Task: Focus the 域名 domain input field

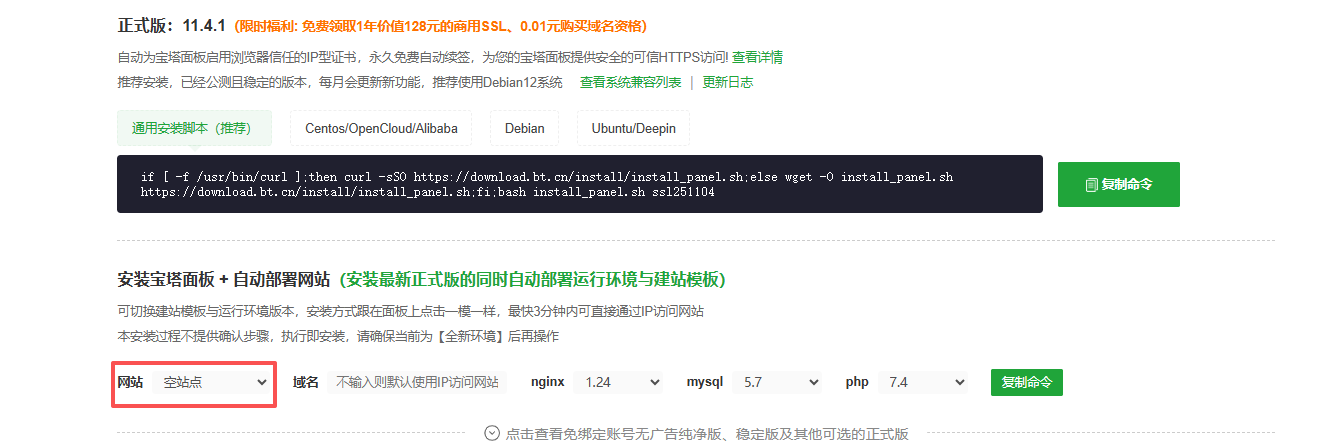Action: tap(418, 382)
